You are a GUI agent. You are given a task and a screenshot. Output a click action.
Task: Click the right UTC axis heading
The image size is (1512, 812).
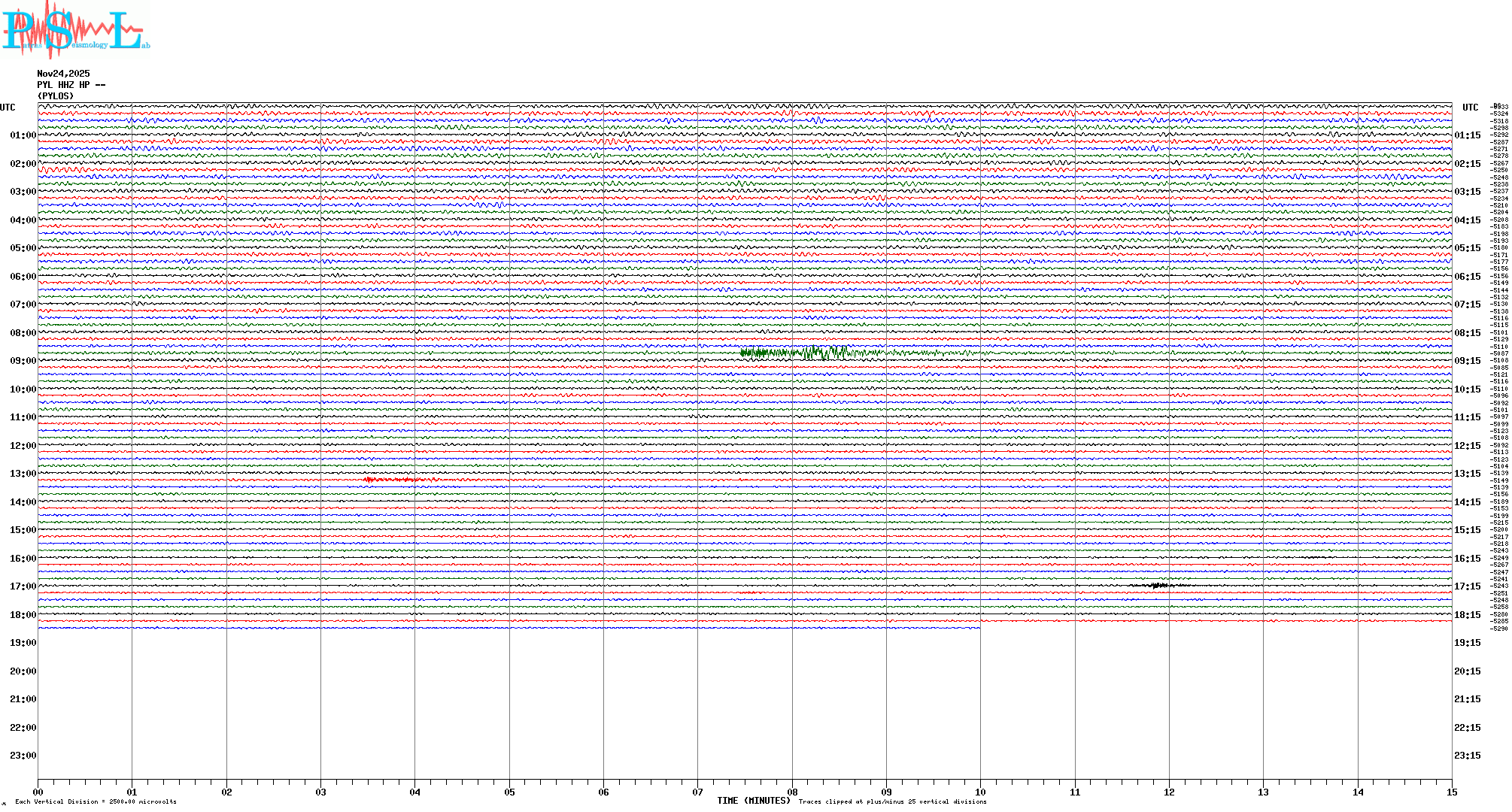[1470, 108]
